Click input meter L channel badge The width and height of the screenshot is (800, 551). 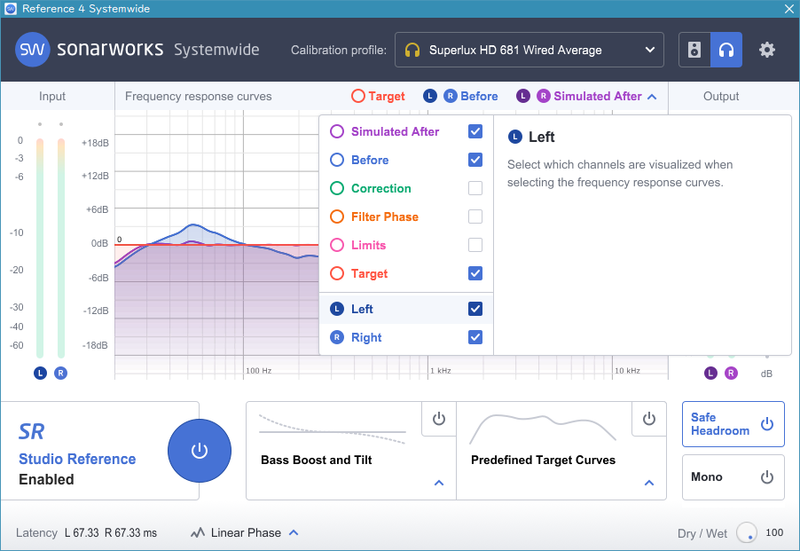coord(40,373)
